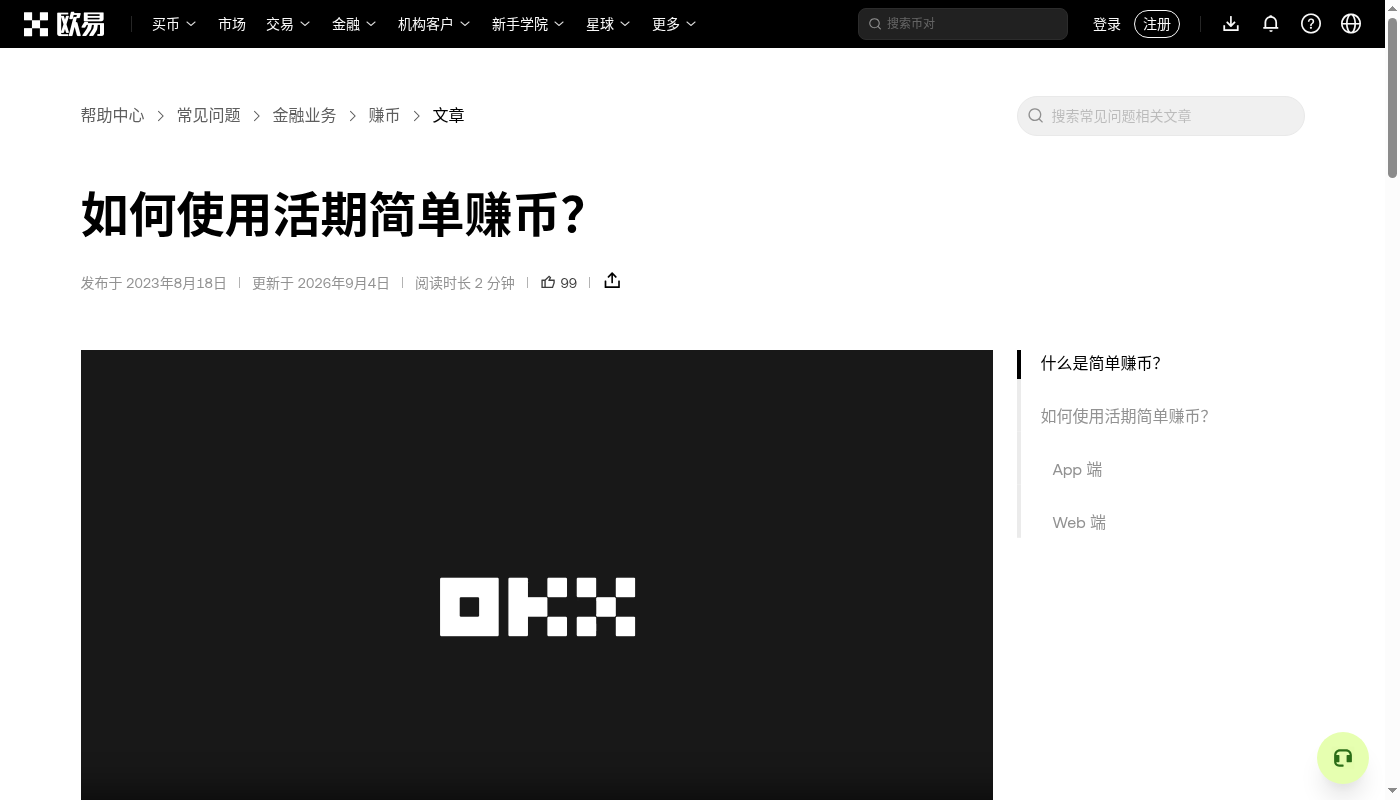Expand the 新手学院 dropdown menu
Image resolution: width=1400 pixels, height=800 pixels.
click(x=528, y=24)
